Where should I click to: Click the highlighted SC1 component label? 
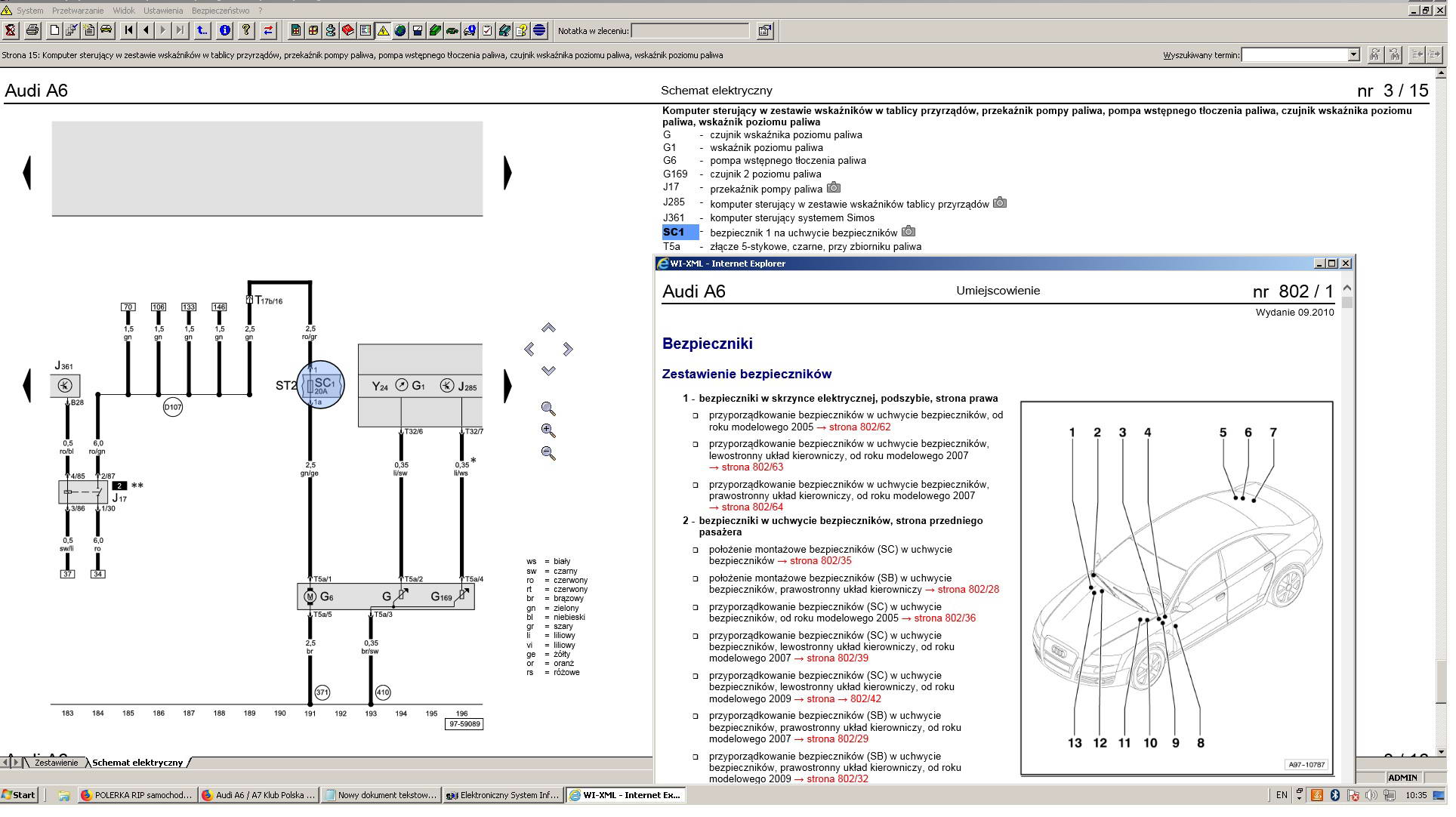(x=680, y=233)
